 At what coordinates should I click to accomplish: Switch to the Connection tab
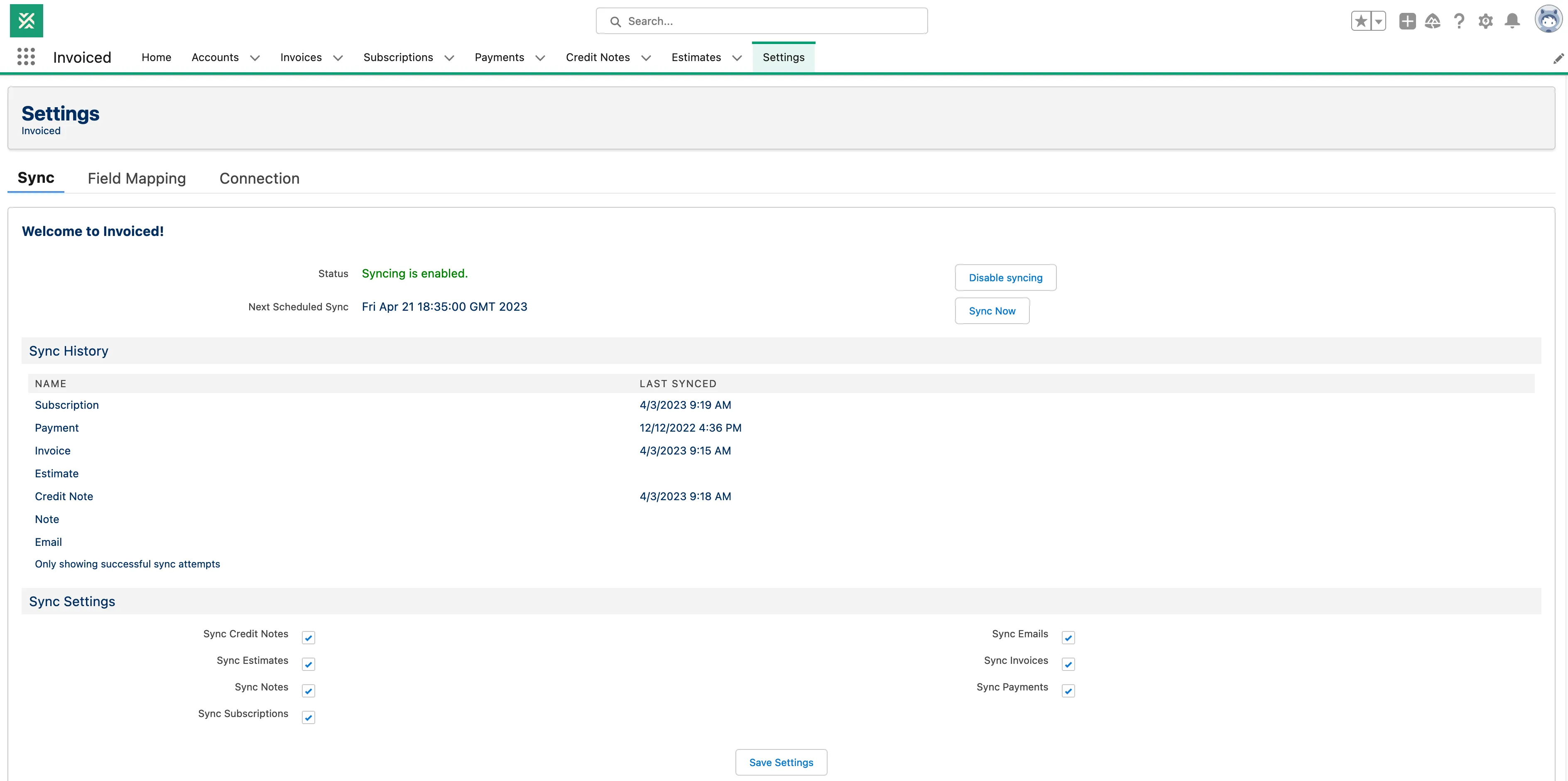coord(259,178)
